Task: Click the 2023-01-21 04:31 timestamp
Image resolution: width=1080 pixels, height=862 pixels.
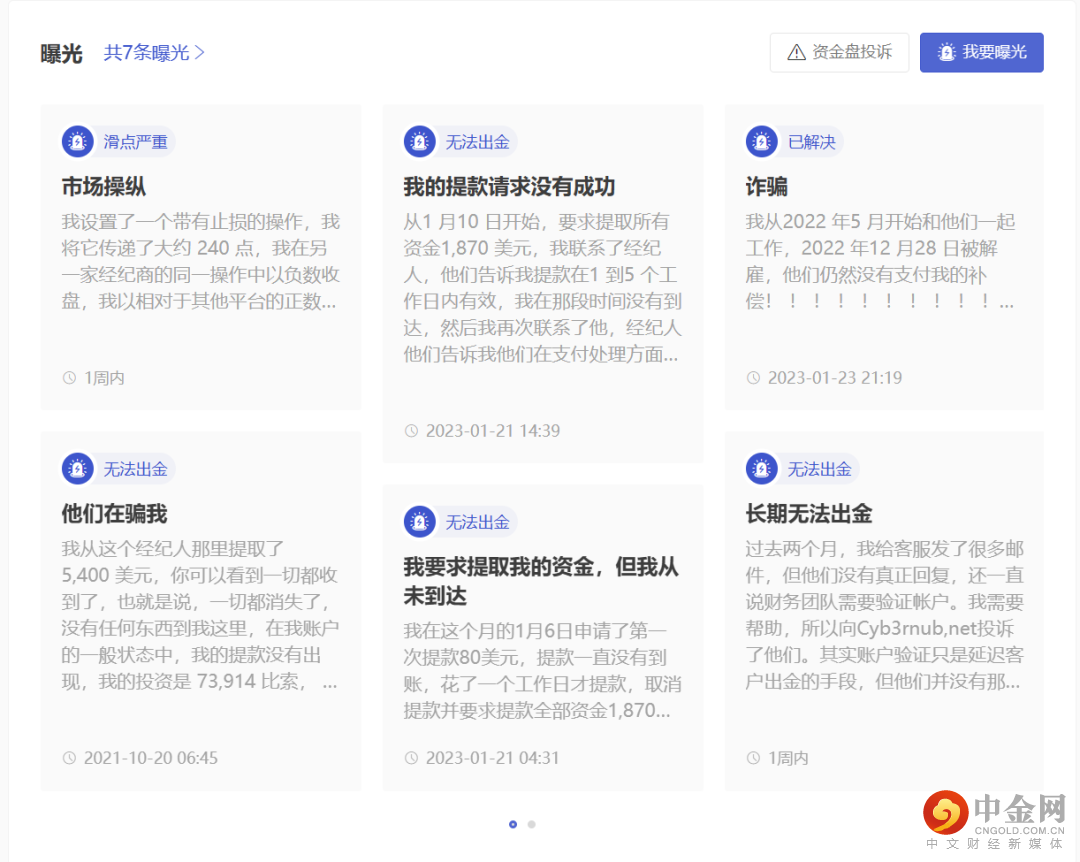Action: (492, 758)
